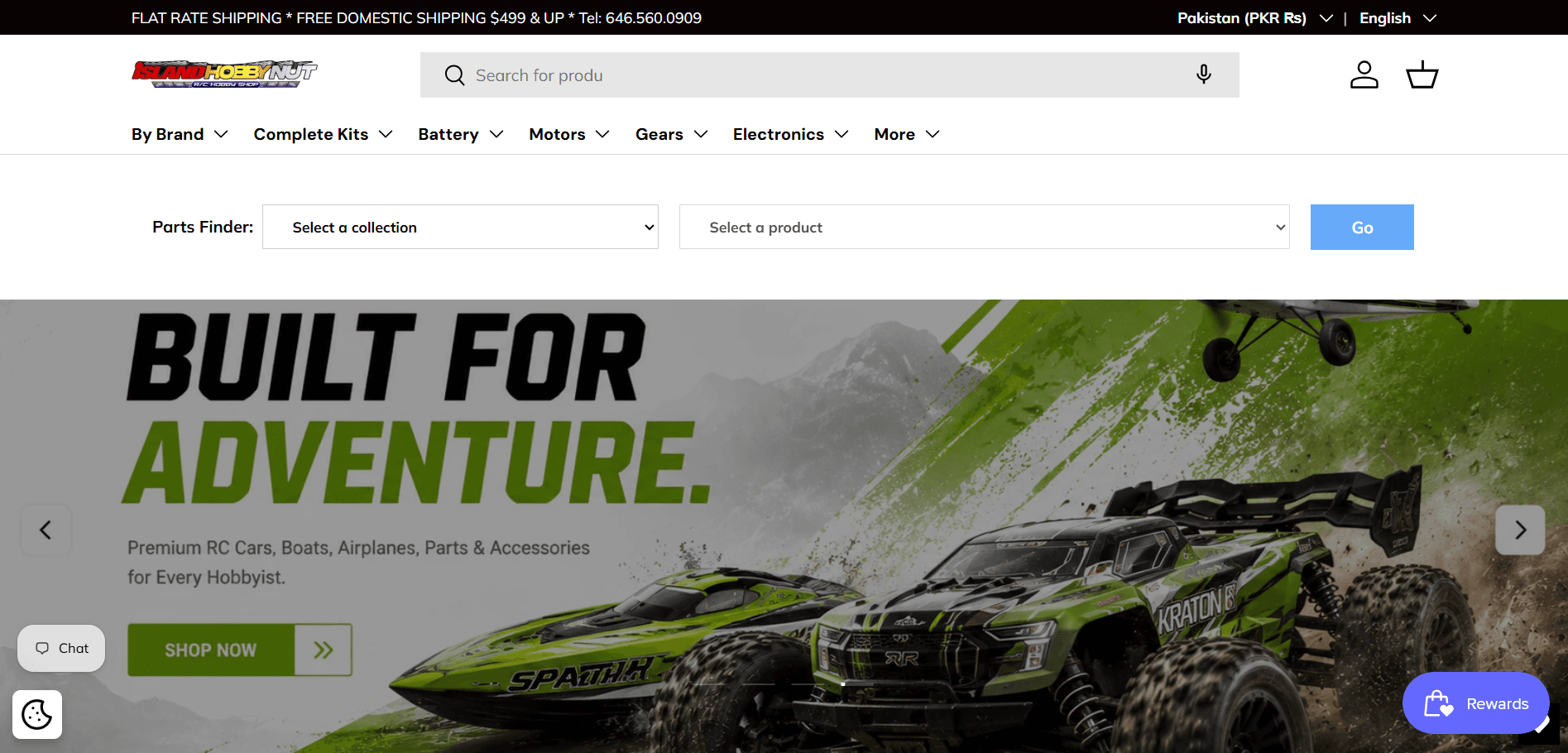Open the shopping basket icon
Screen dimensions: 1568x753
[x=1422, y=74]
